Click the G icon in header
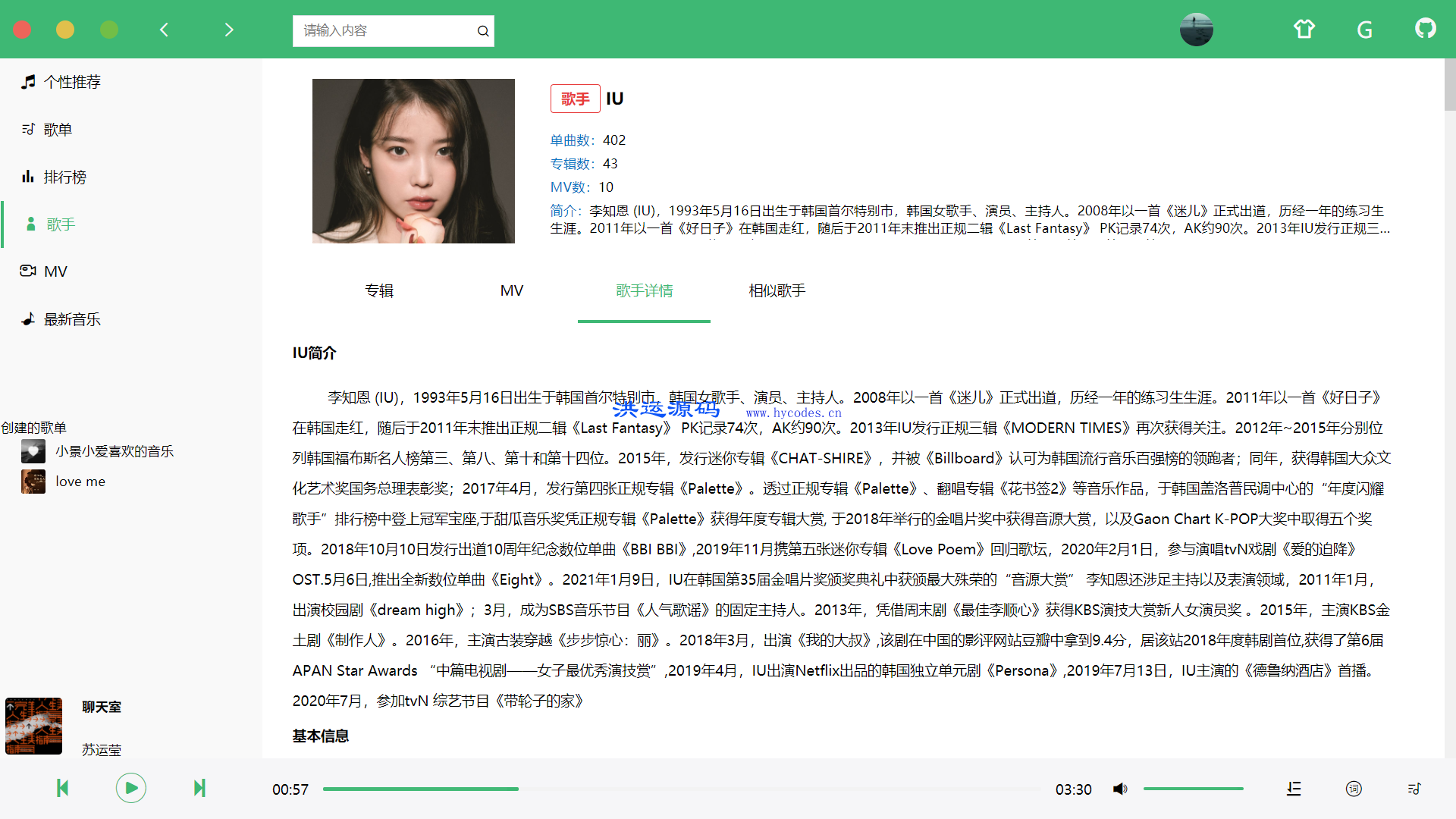This screenshot has height=819, width=1456. pyautogui.click(x=1365, y=30)
